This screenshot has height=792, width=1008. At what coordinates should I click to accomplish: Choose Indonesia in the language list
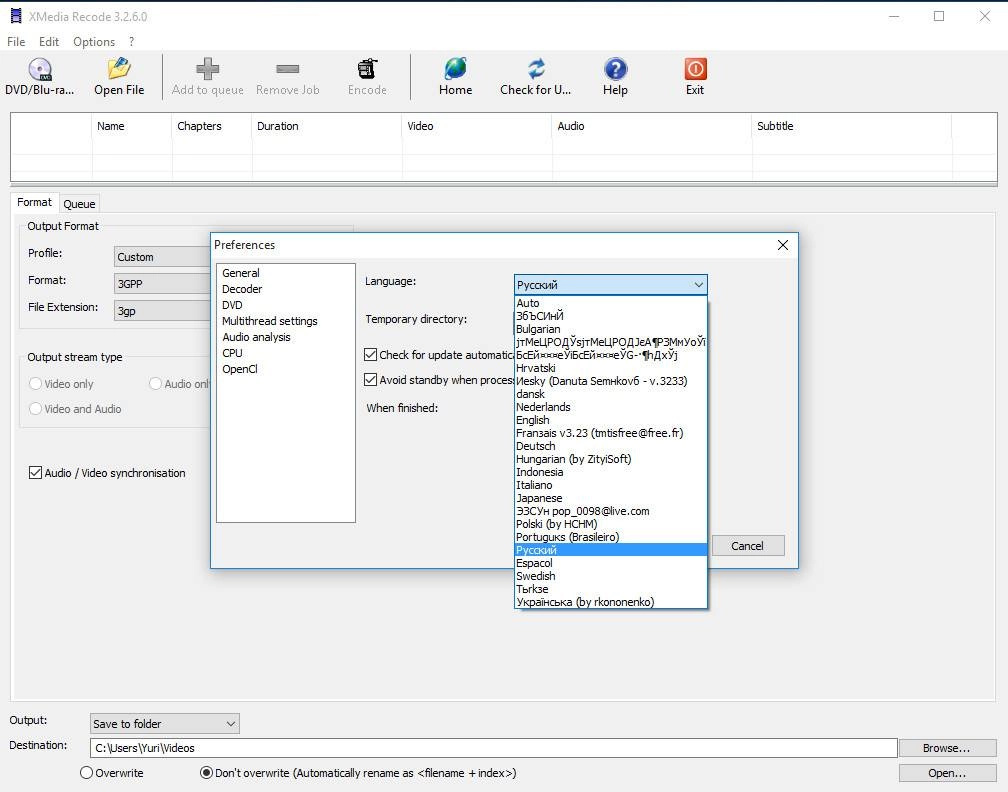[611, 472]
